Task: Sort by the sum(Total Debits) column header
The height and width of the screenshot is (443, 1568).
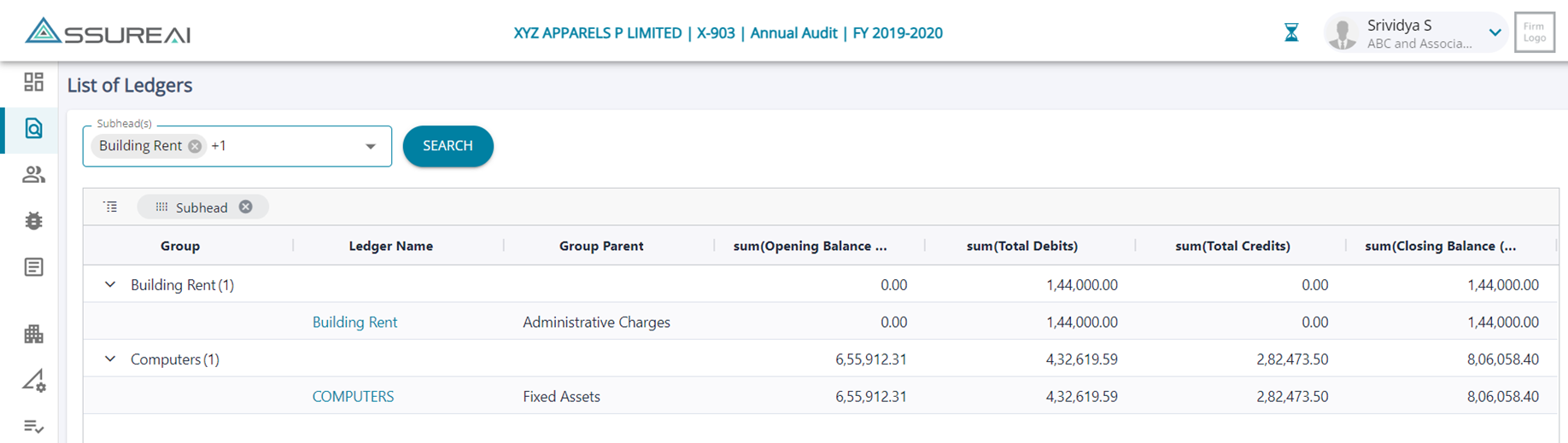Action: coord(1021,246)
